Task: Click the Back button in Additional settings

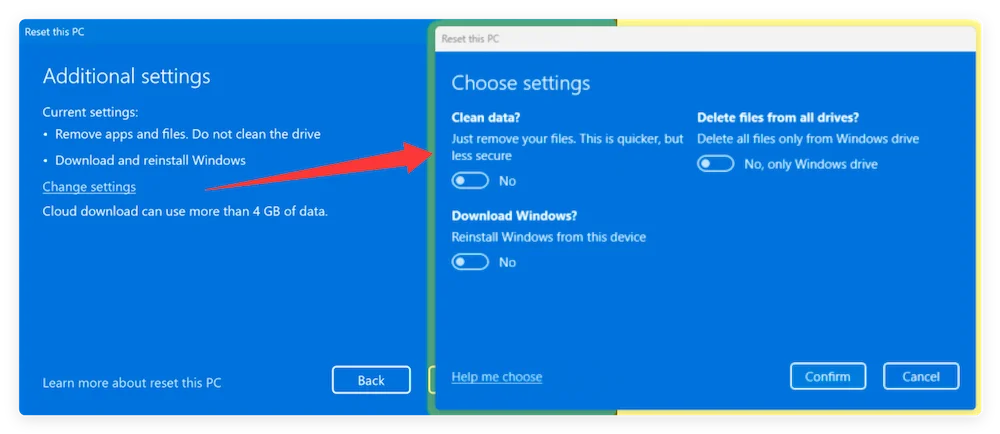Action: click(x=371, y=380)
